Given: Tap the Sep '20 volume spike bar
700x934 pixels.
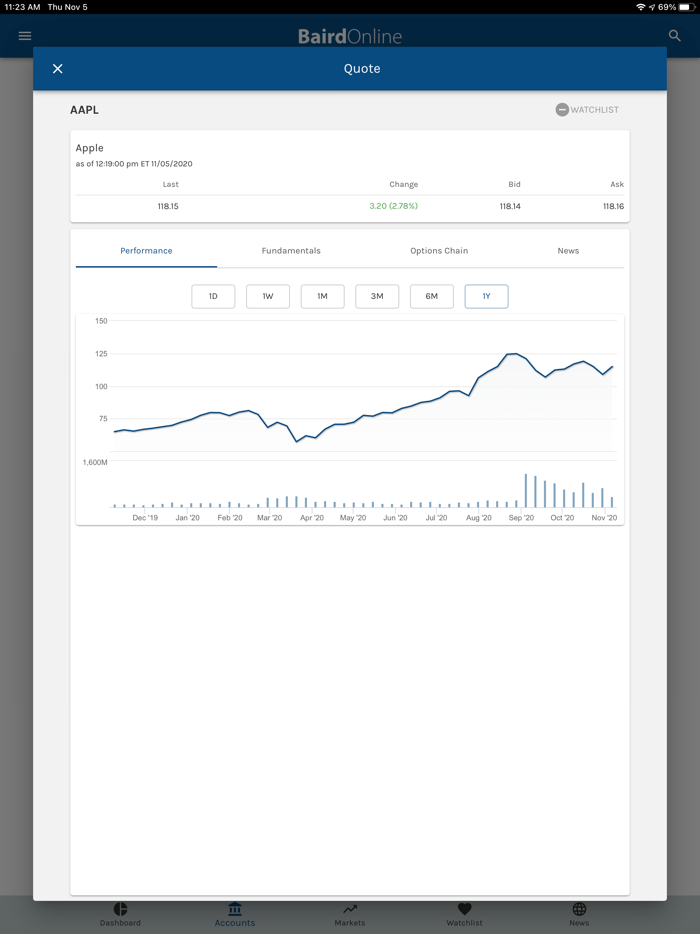Looking at the screenshot, I should pyautogui.click(x=526, y=491).
